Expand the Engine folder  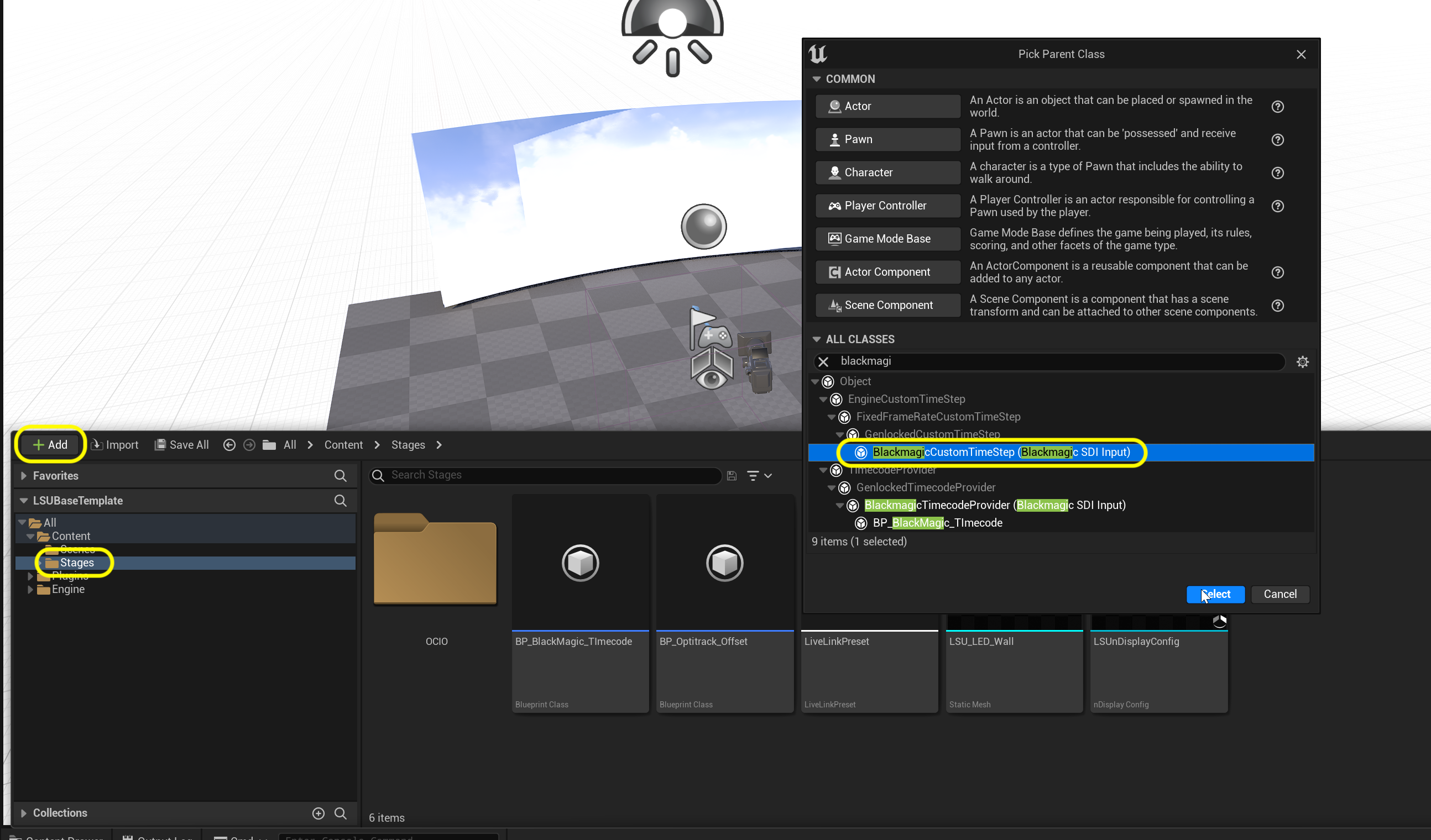pyautogui.click(x=30, y=590)
